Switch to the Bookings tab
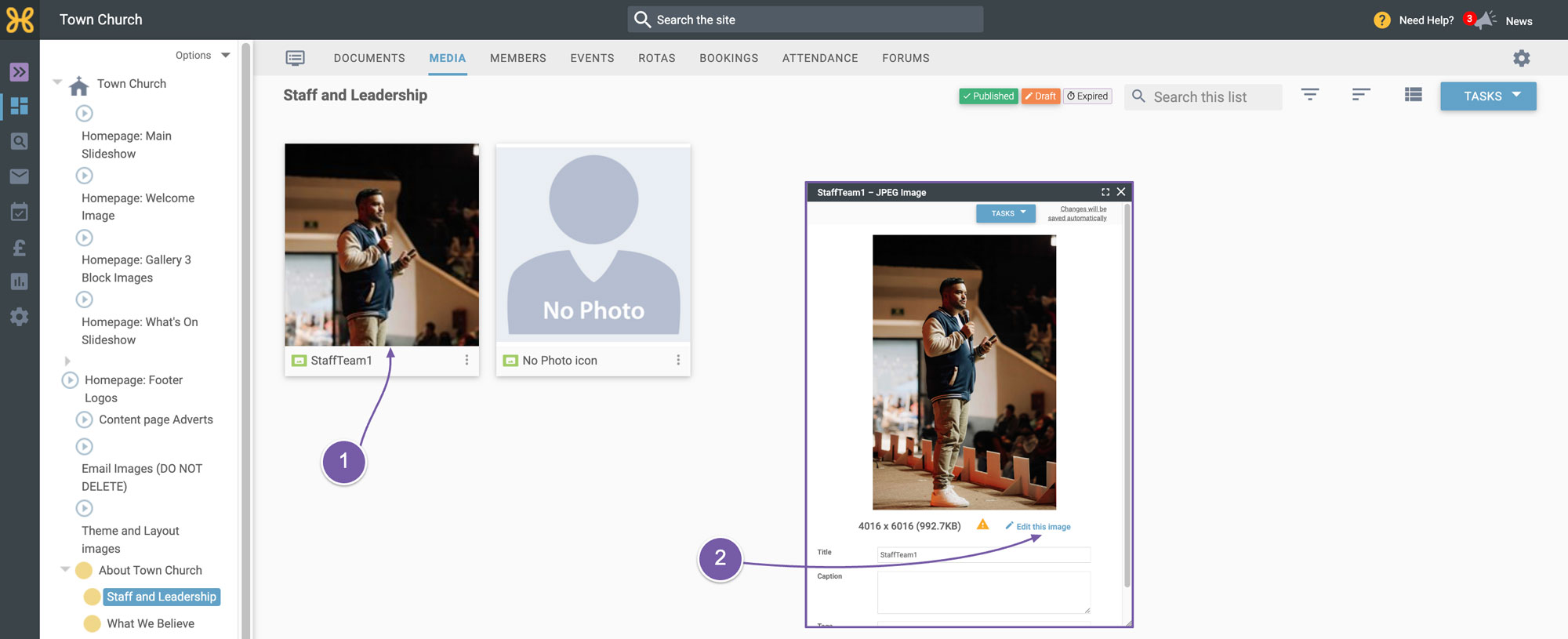1568x639 pixels. point(729,58)
